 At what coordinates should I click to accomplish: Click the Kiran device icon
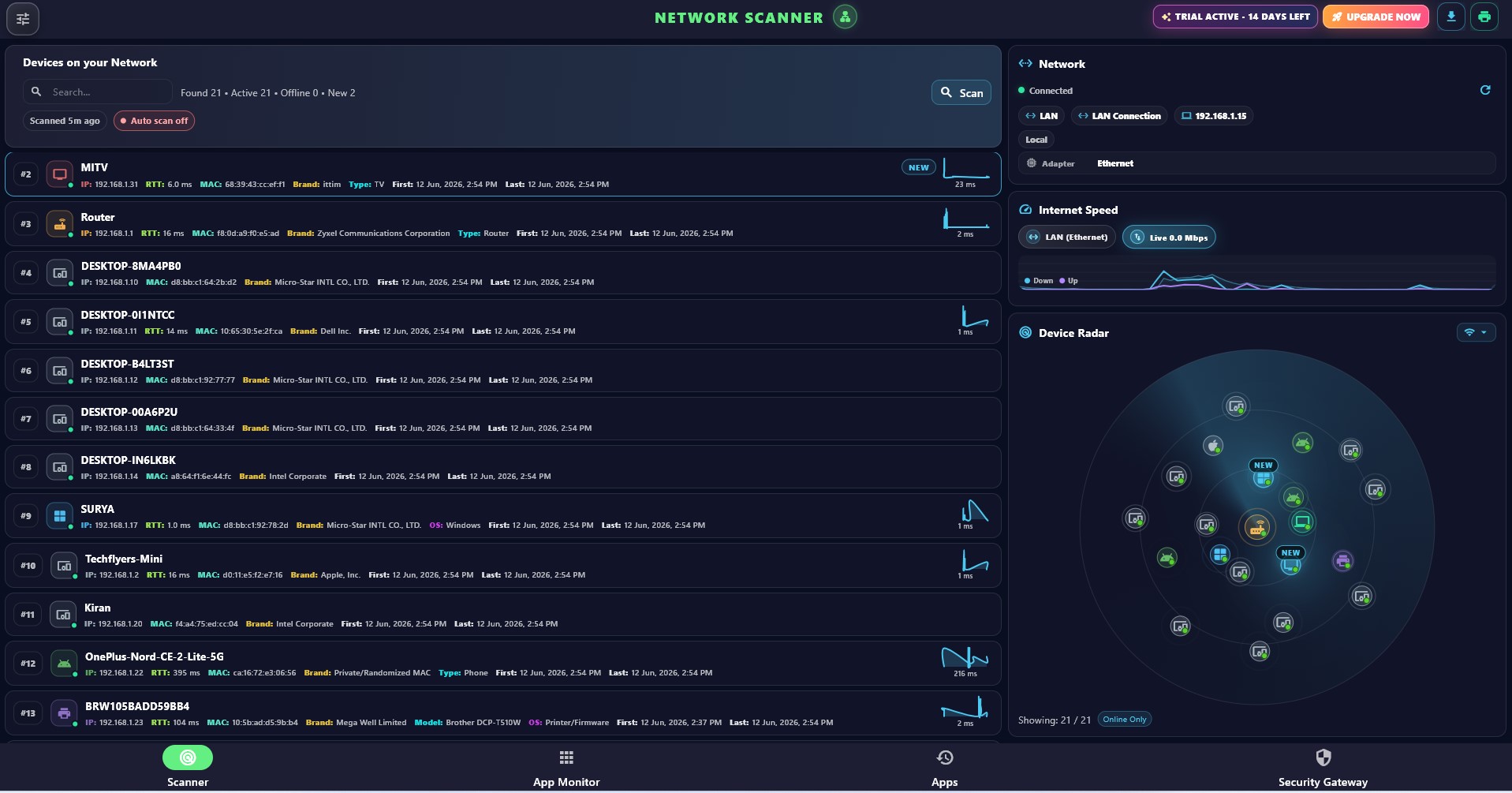(63, 615)
